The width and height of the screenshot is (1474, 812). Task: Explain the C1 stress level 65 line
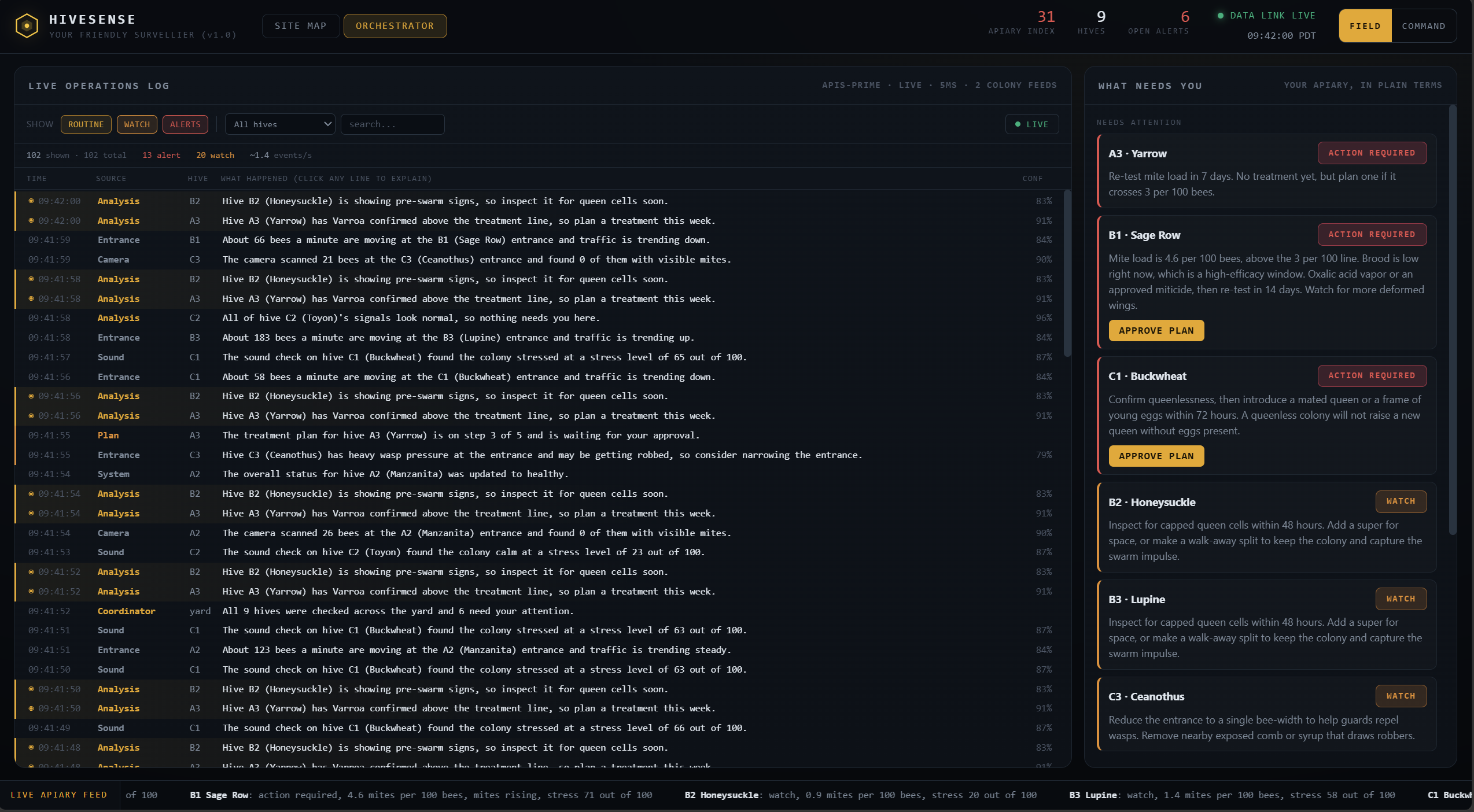539,357
